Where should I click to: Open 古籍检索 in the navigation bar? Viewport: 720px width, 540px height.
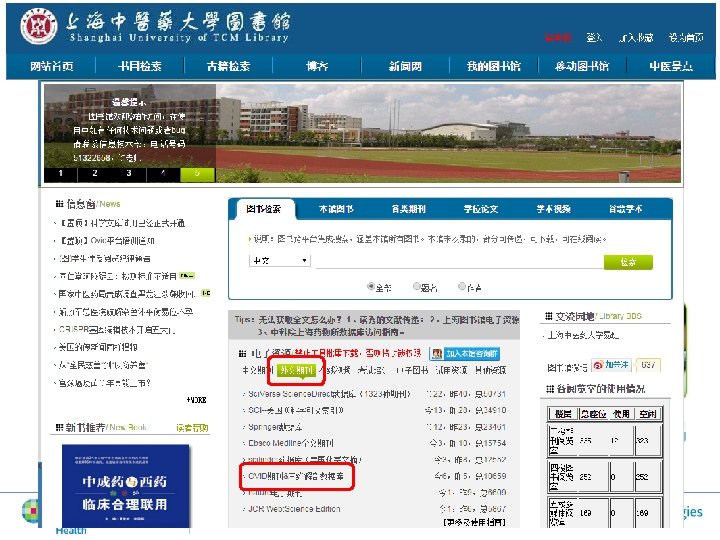pyautogui.click(x=228, y=66)
